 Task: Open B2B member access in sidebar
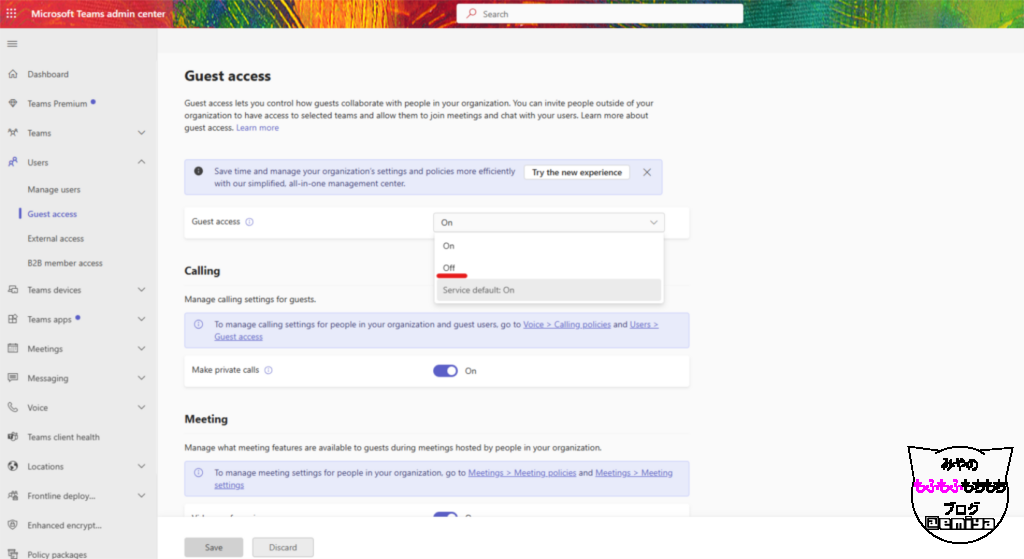[65, 263]
